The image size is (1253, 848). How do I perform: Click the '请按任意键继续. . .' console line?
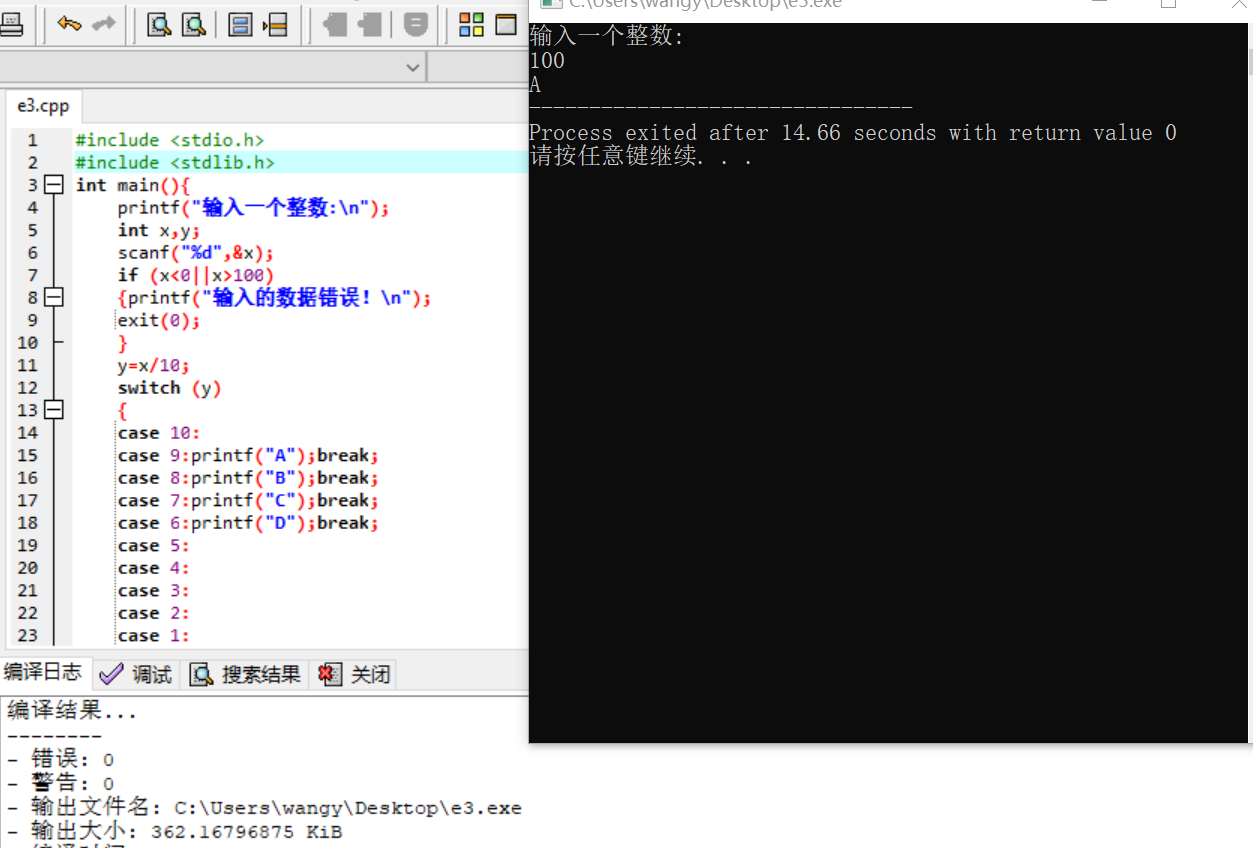641,157
